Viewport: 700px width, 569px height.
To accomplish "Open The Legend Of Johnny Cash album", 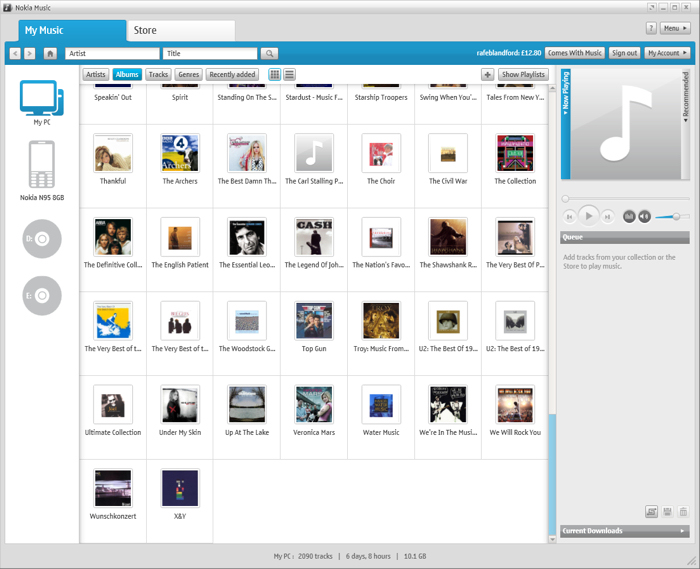I will (x=314, y=237).
